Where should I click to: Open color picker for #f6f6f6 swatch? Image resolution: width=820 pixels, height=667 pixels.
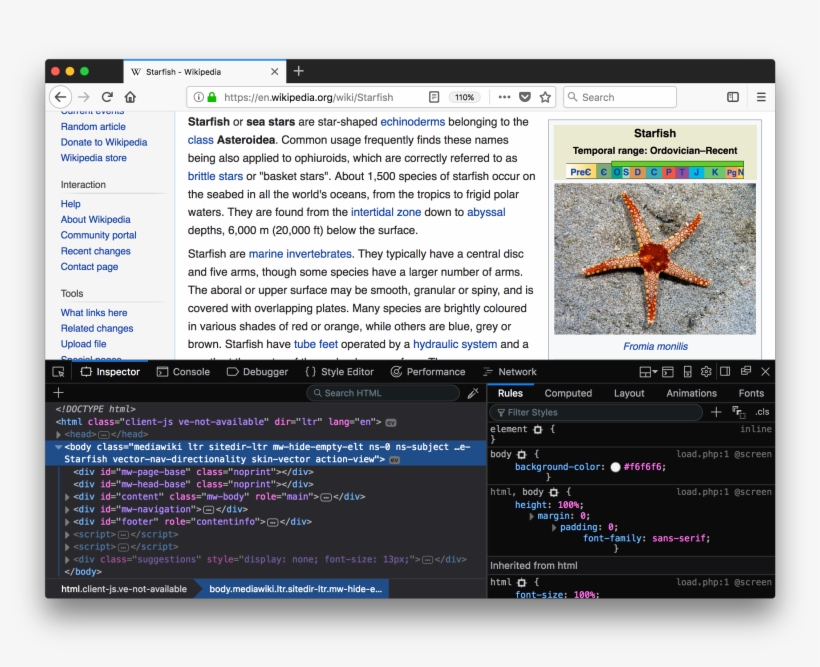(x=616, y=467)
